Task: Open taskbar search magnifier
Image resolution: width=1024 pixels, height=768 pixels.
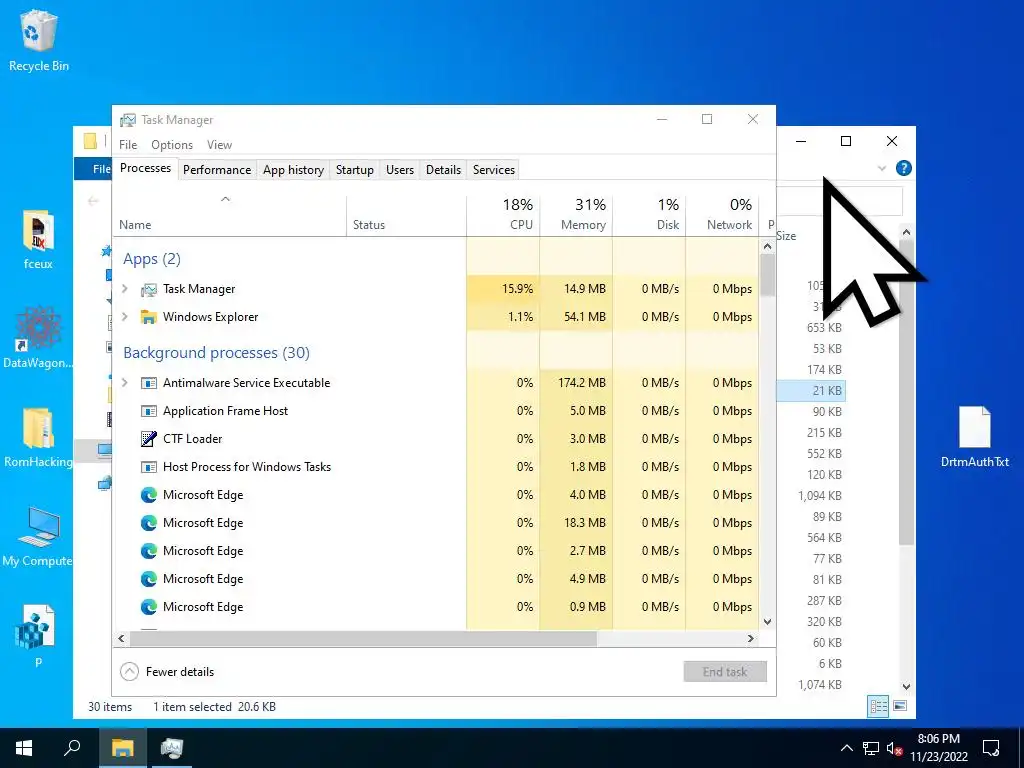Action: [72, 748]
